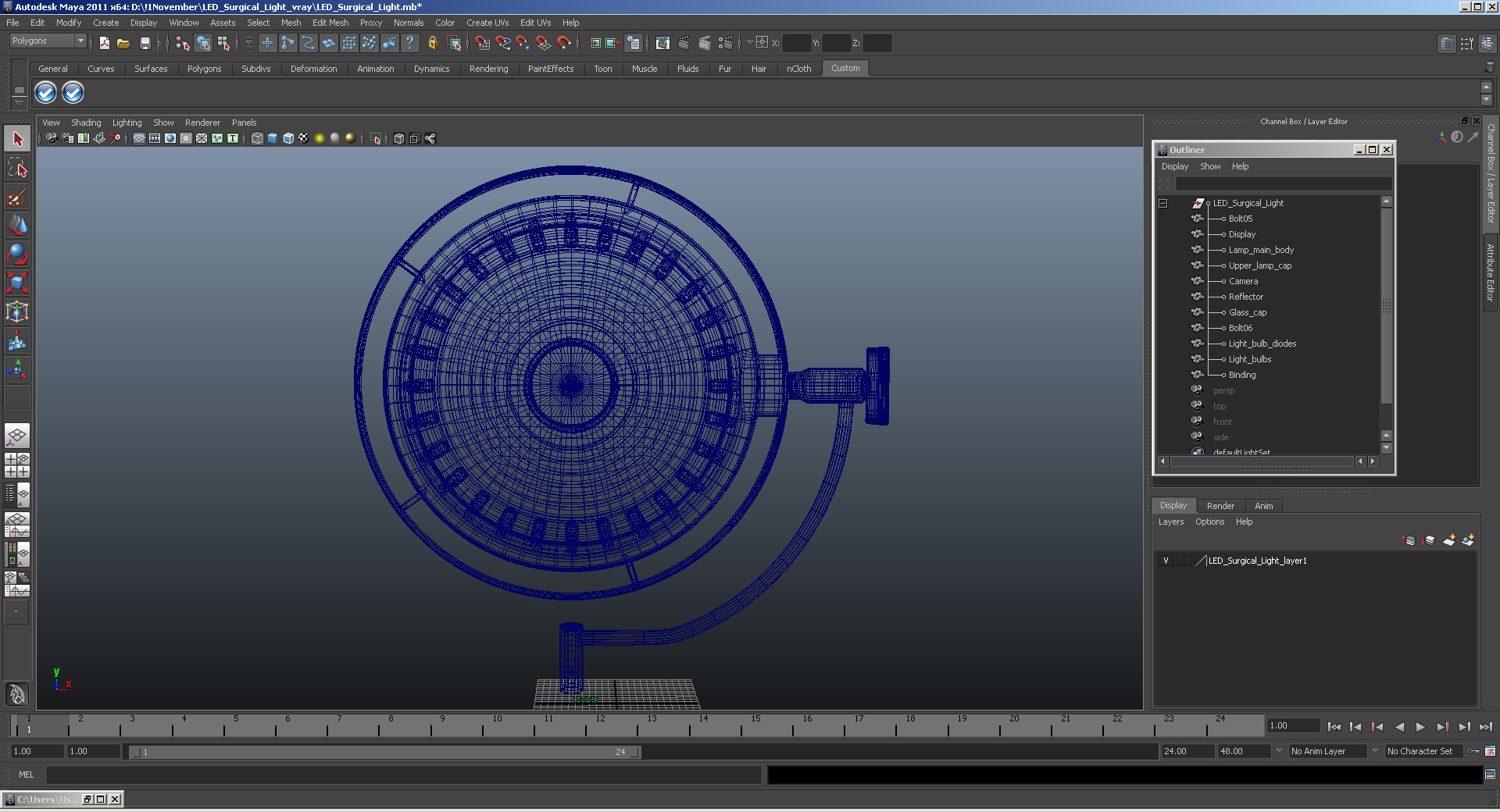Open a scene with the folder icon
The height and width of the screenshot is (812, 1500).
[x=123, y=43]
